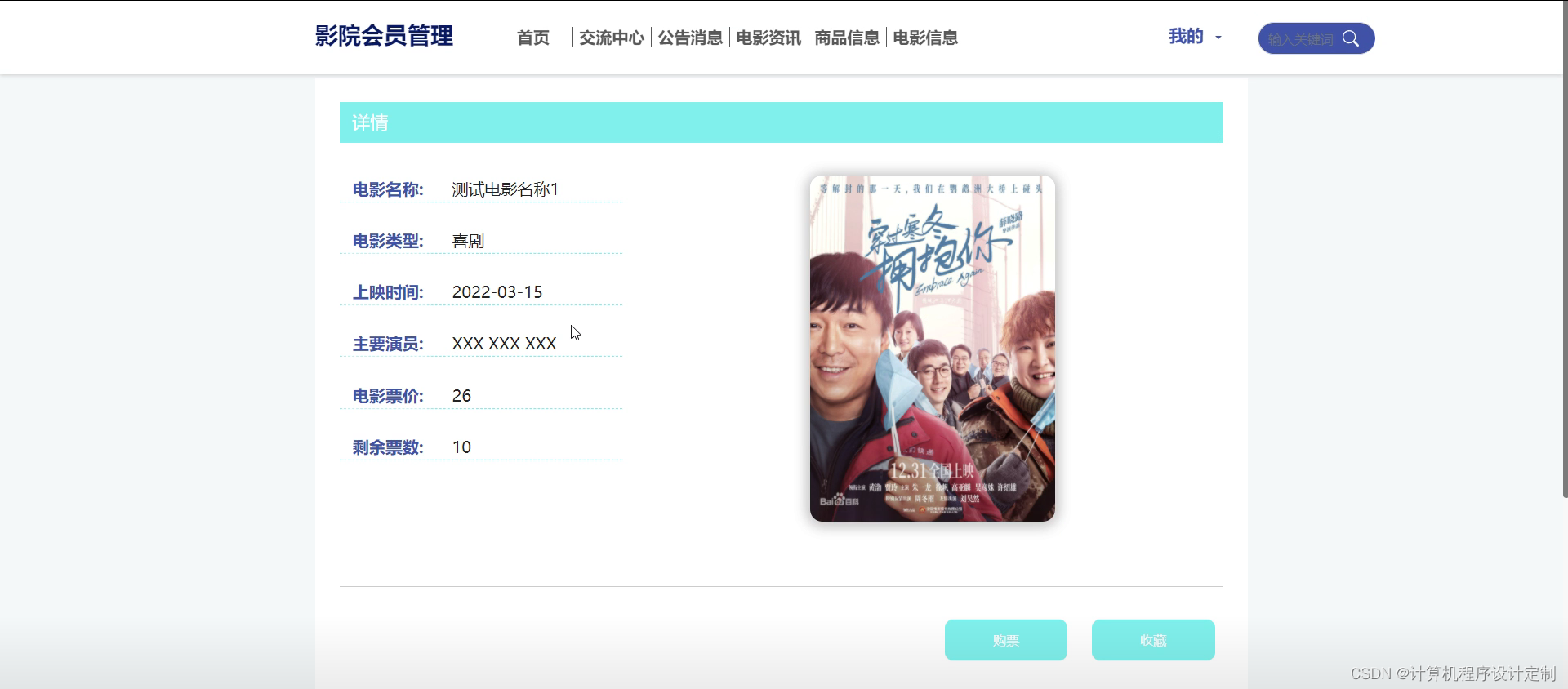Select 电影信息 navigation item
Screen dimensions: 1568x689
click(x=925, y=38)
